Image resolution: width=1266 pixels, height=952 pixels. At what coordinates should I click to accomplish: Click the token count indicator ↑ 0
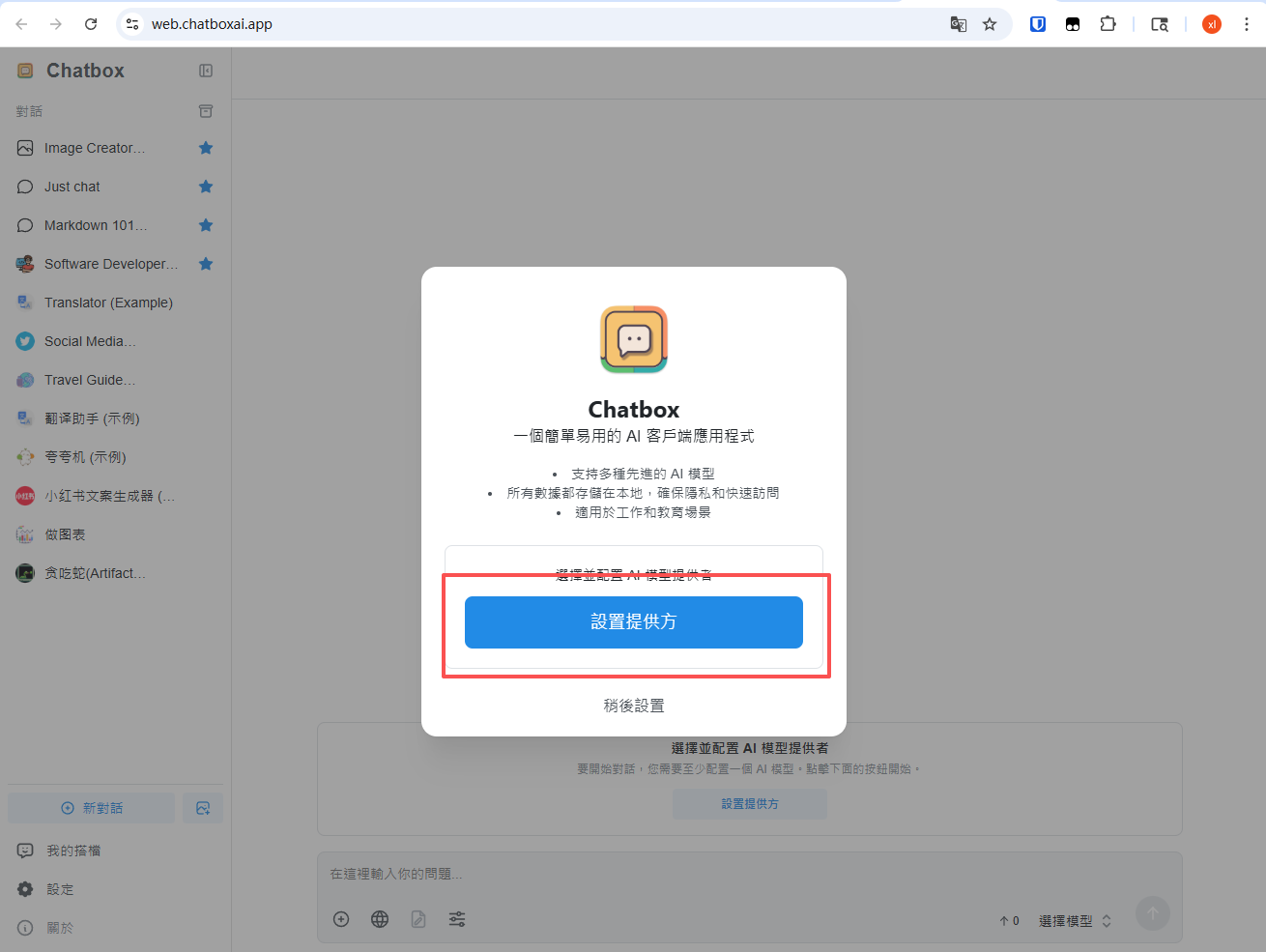pyautogui.click(x=1009, y=921)
